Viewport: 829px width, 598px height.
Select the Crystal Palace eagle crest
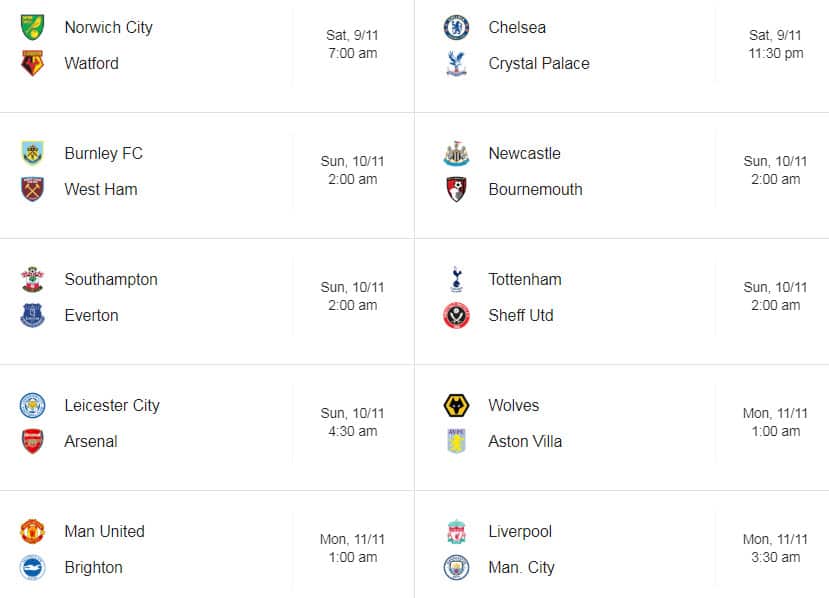(455, 63)
